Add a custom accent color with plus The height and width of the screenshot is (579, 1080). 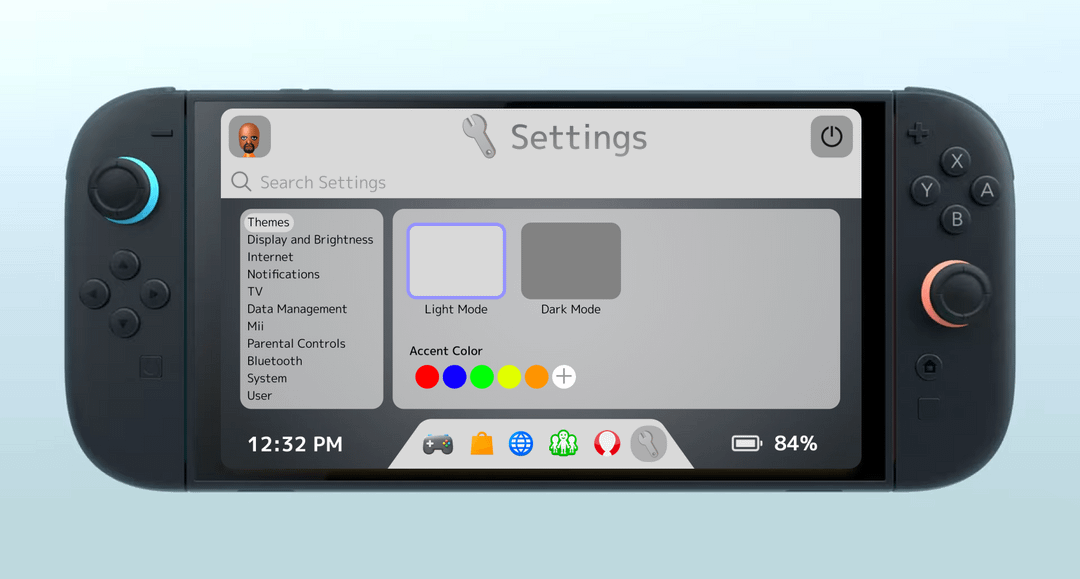click(x=564, y=377)
